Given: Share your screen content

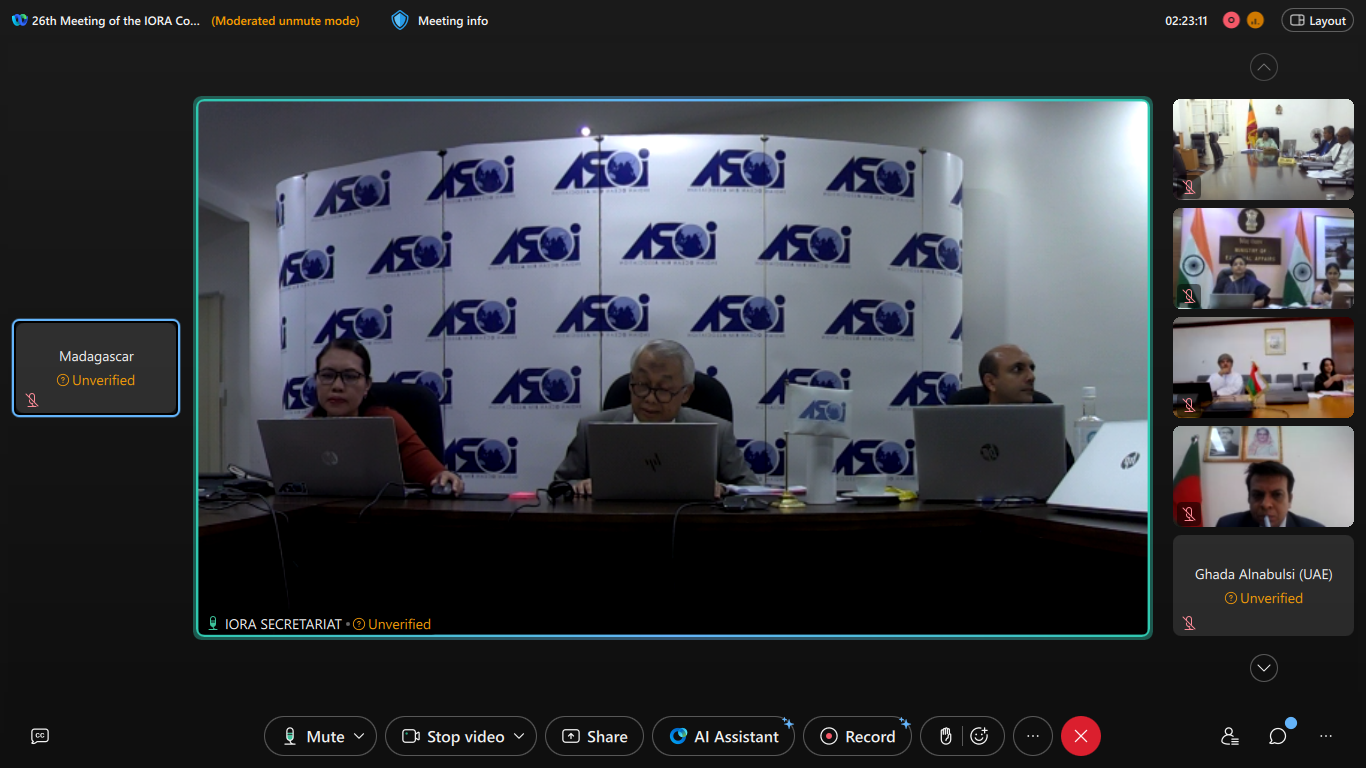Looking at the screenshot, I should (594, 736).
